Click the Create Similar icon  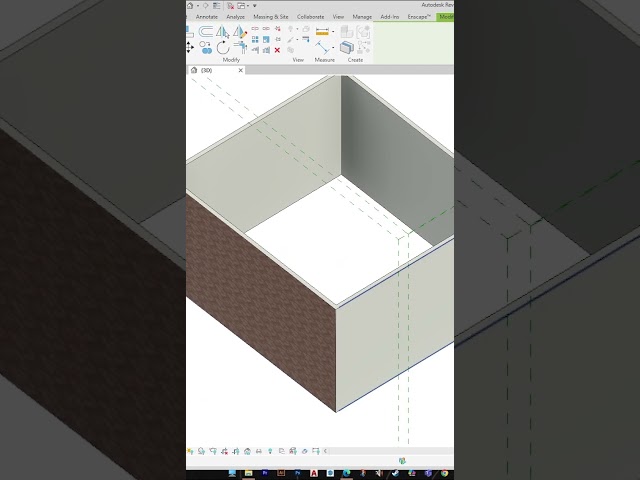364,47
